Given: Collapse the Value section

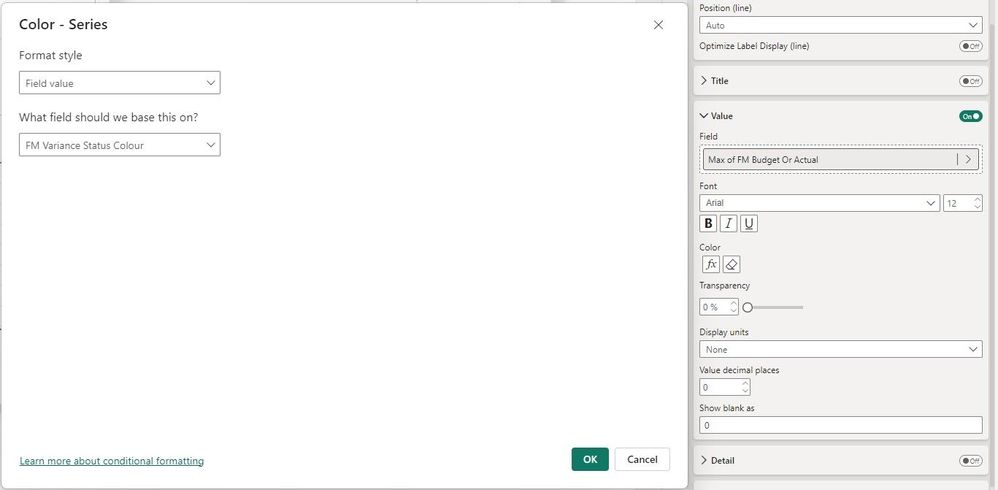Looking at the screenshot, I should 704,116.
